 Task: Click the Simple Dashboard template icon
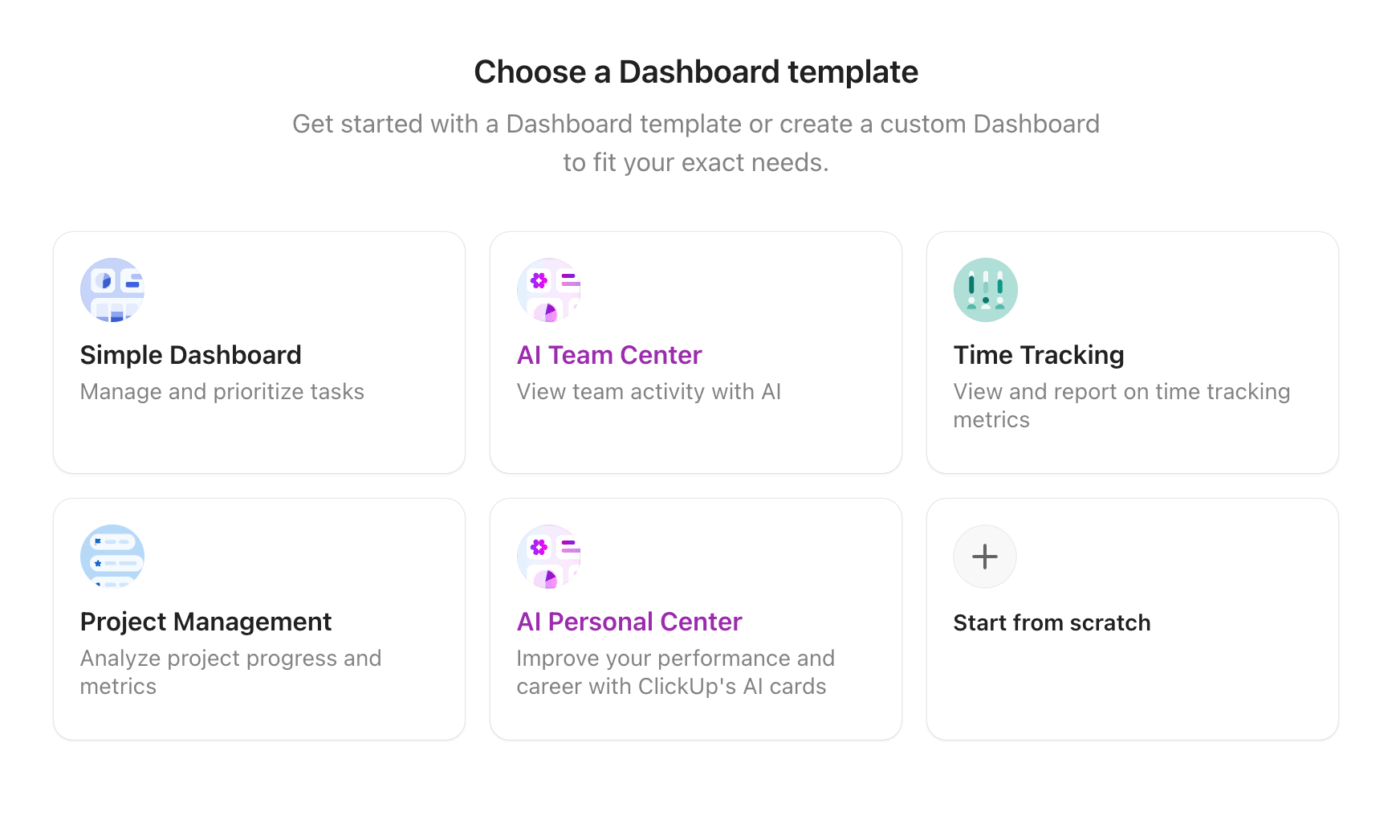(112, 290)
